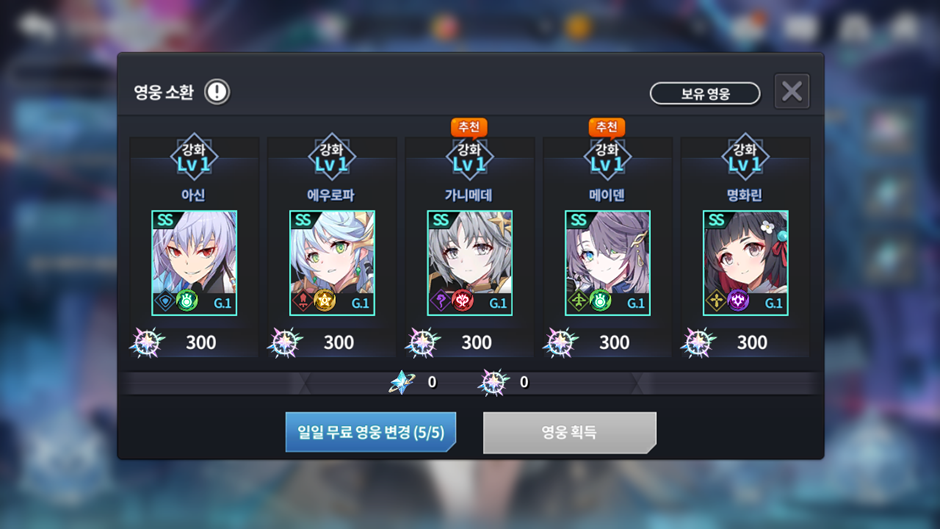
Task: Click the 추천 badge above 메이덴
Action: tap(607, 127)
